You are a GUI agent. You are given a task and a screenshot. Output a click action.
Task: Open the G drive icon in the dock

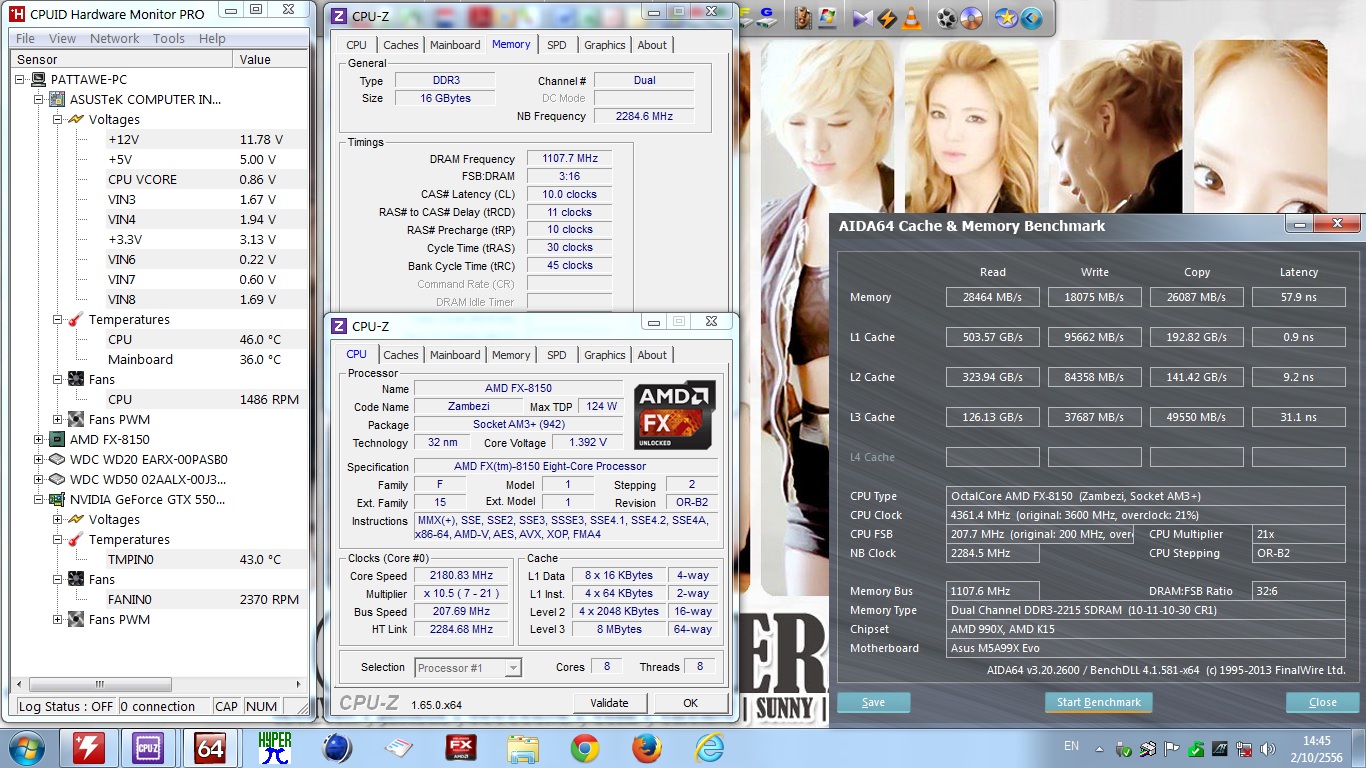point(768,17)
